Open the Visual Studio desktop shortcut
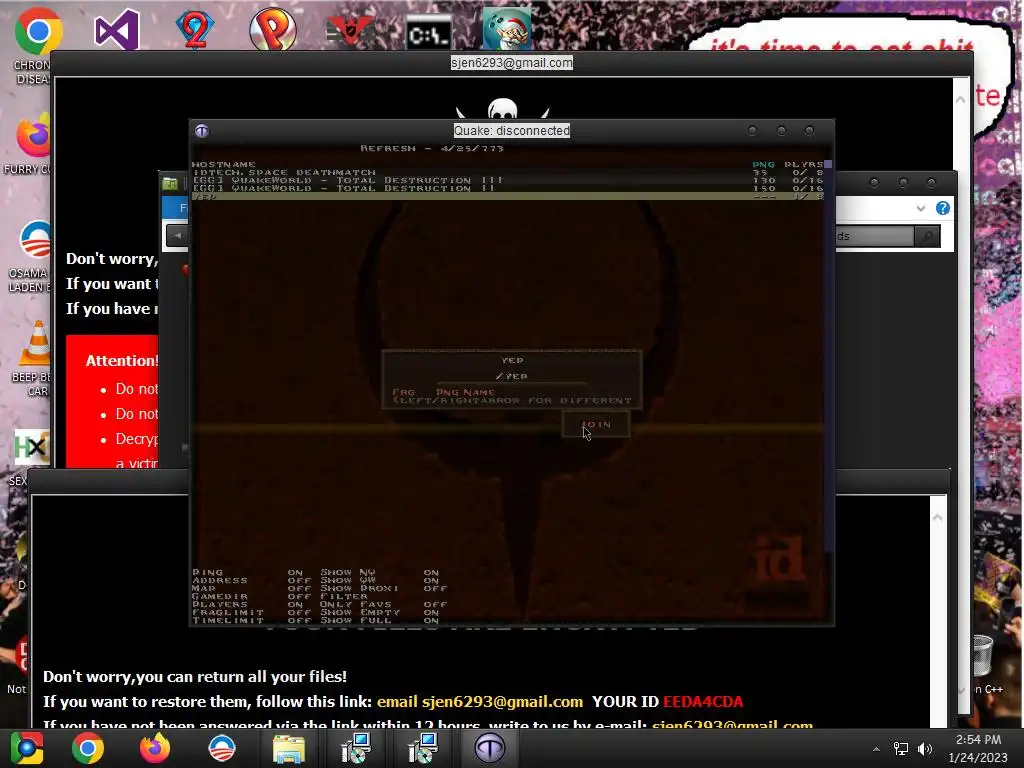 tap(116, 30)
